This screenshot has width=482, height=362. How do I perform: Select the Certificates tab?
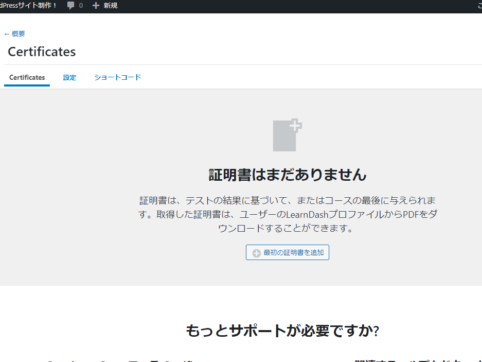27,77
